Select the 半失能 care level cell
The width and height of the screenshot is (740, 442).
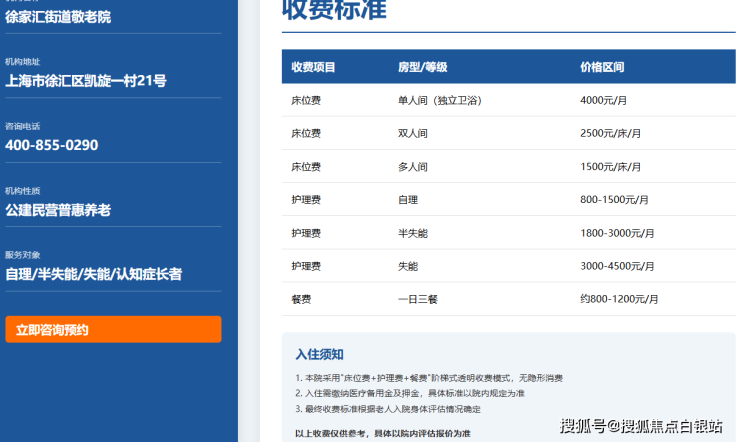[x=413, y=233]
